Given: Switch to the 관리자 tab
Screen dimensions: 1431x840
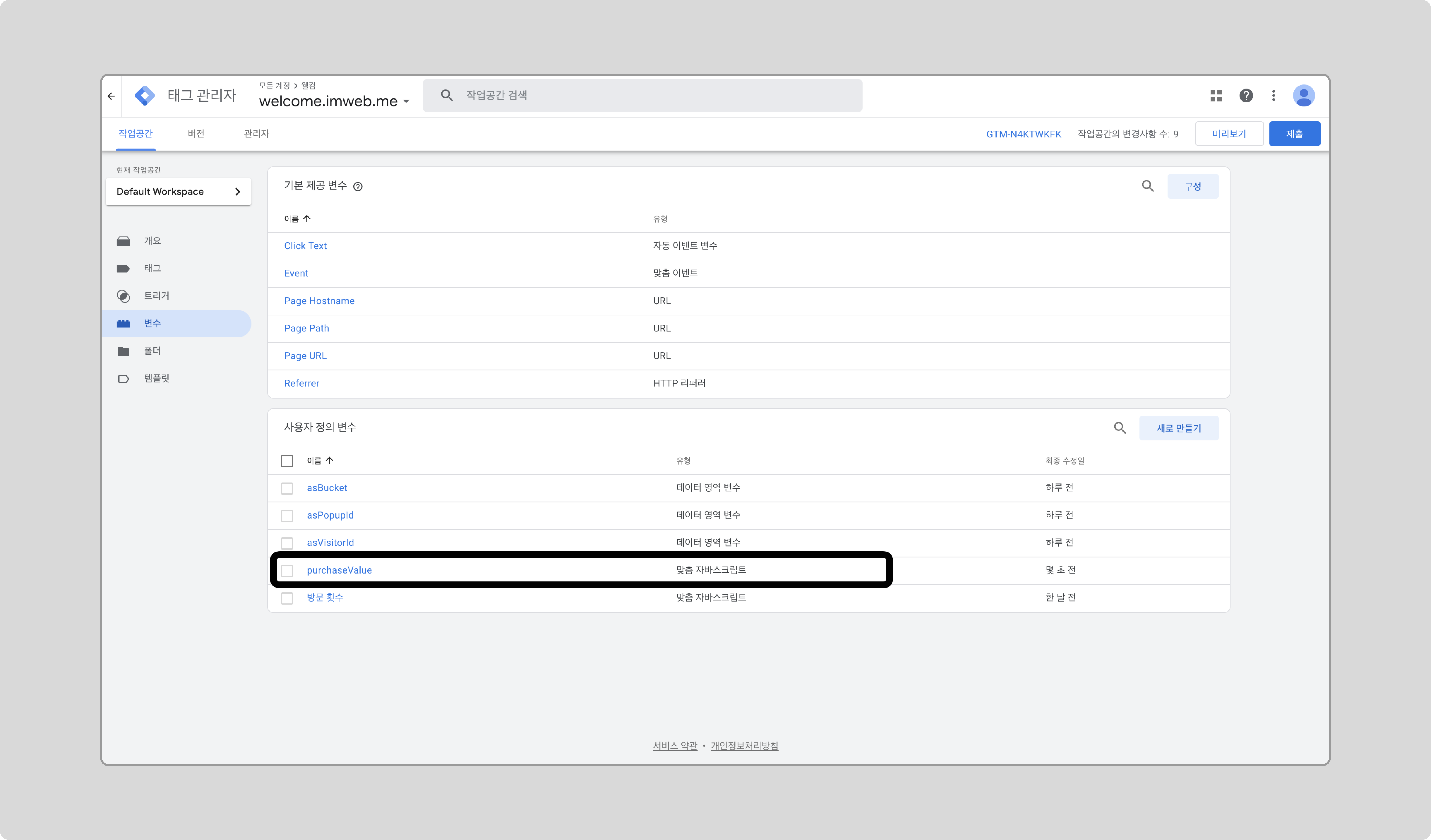Looking at the screenshot, I should pyautogui.click(x=257, y=133).
